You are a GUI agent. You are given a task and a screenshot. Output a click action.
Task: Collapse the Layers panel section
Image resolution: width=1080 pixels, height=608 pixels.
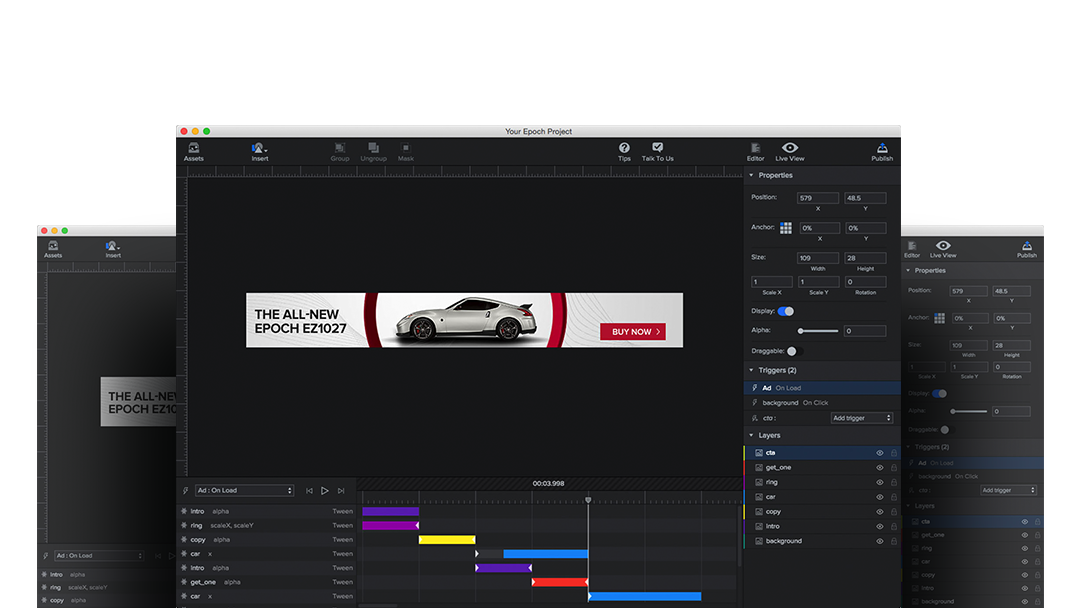[749, 435]
